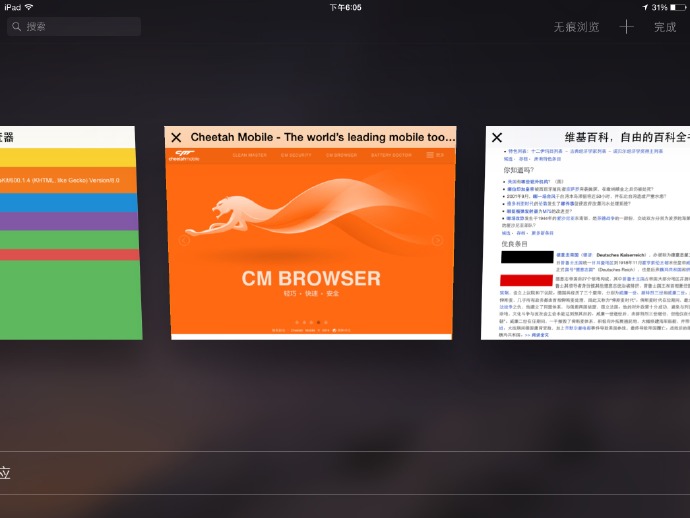Click the CM BROWSER banner heading
The height and width of the screenshot is (518, 690).
point(311,278)
